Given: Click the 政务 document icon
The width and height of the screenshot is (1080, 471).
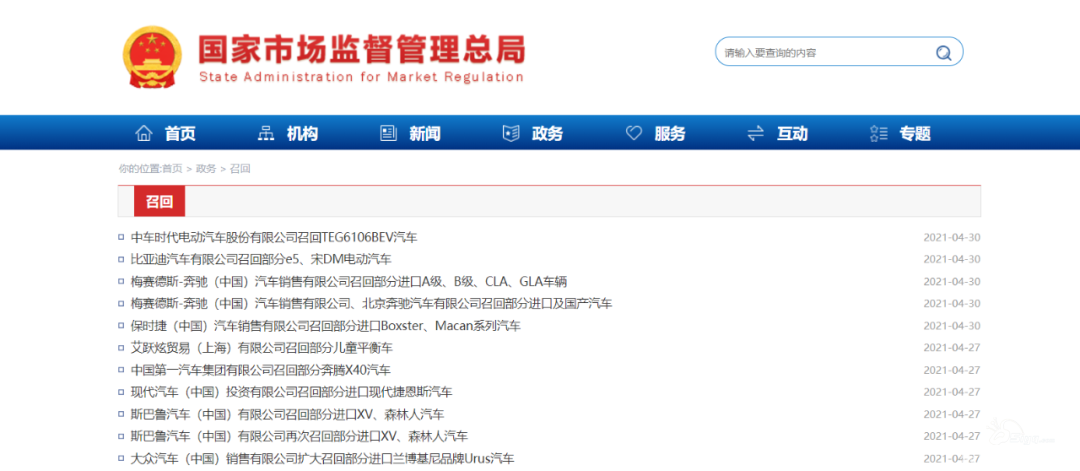Looking at the screenshot, I should [x=510, y=133].
